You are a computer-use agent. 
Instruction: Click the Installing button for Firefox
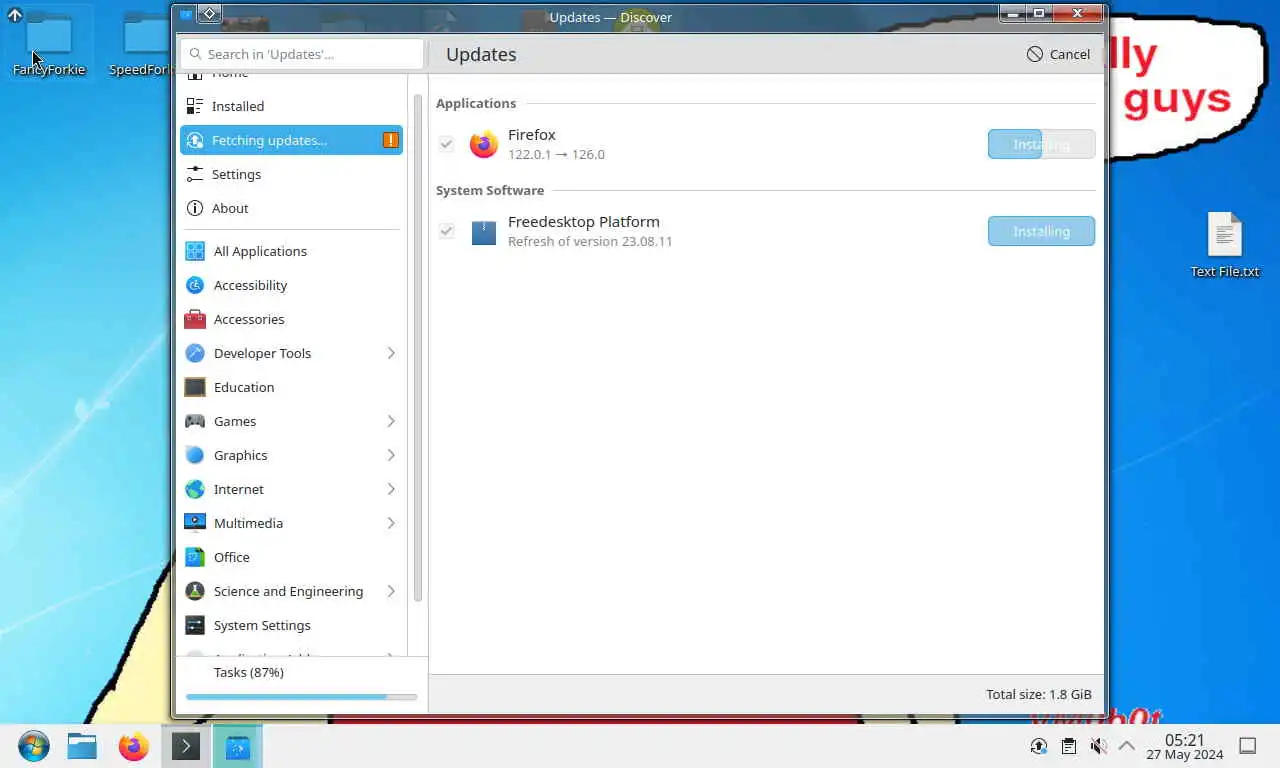click(x=1041, y=144)
